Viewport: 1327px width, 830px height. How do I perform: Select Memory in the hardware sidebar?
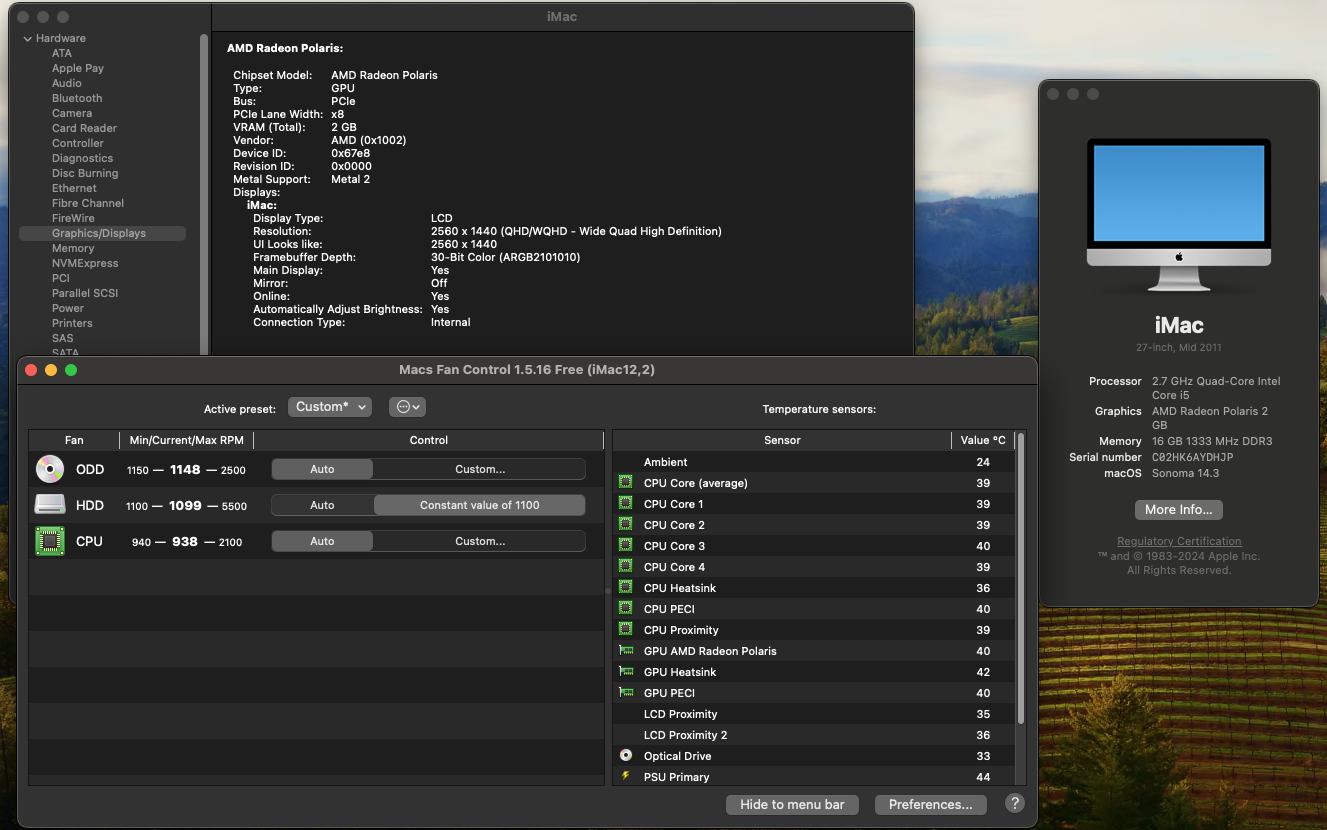coord(73,248)
